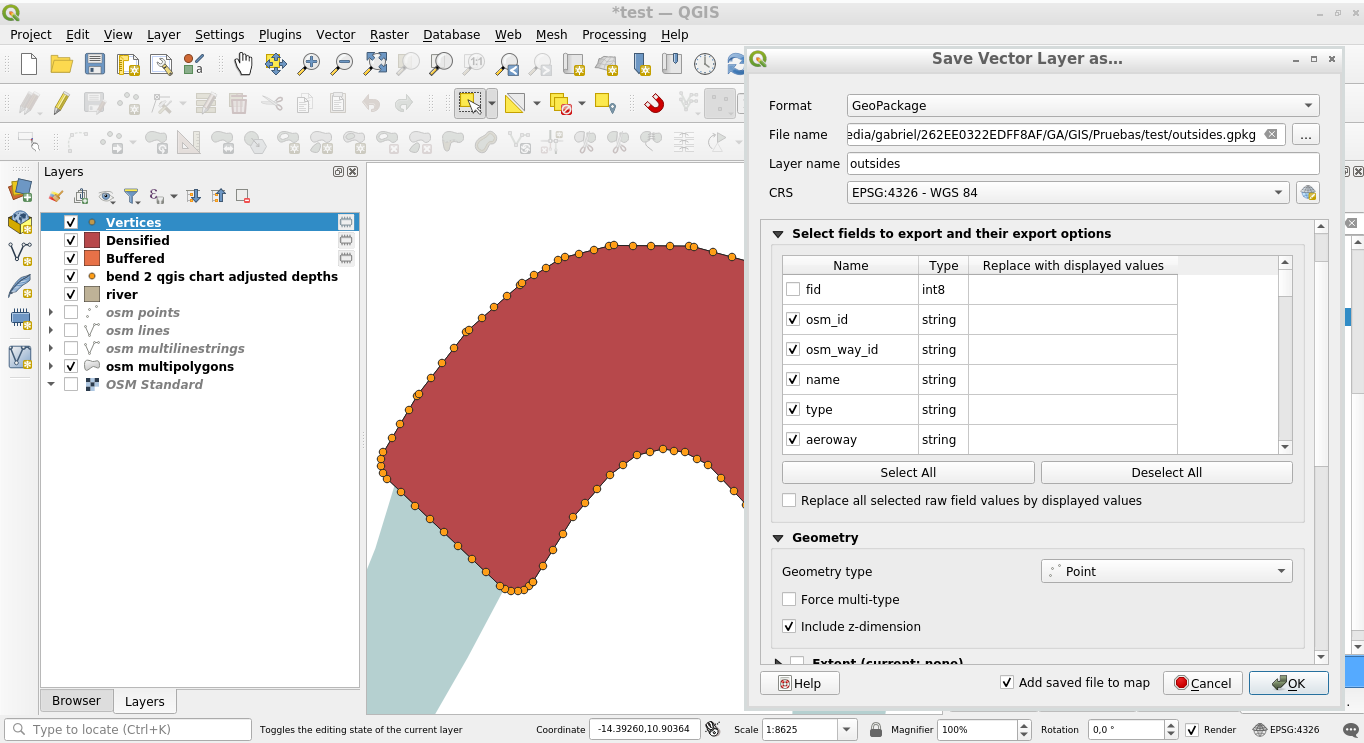1364x743 pixels.
Task: Open the Raster menu
Action: (389, 34)
